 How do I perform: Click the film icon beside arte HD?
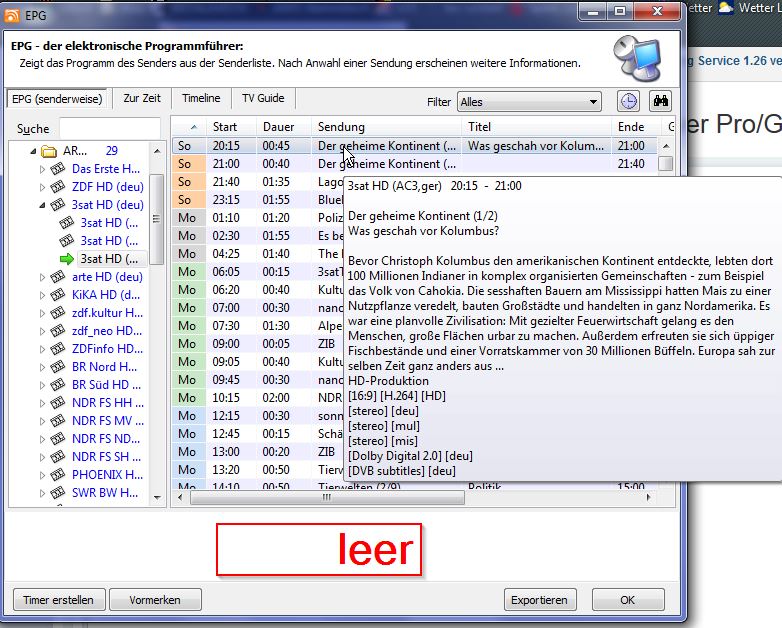pos(60,277)
